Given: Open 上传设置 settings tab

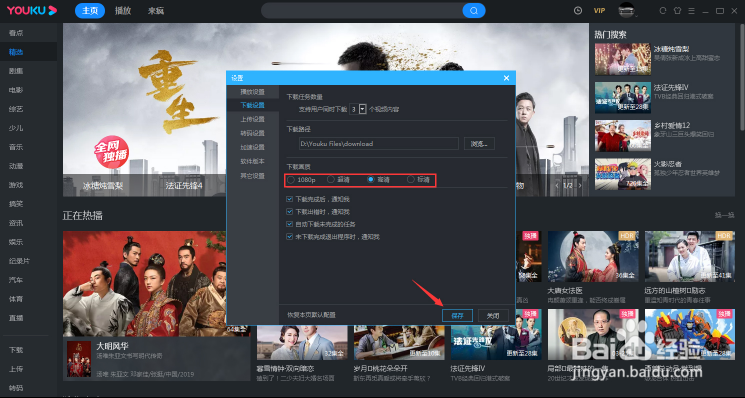Looking at the screenshot, I should (252, 119).
